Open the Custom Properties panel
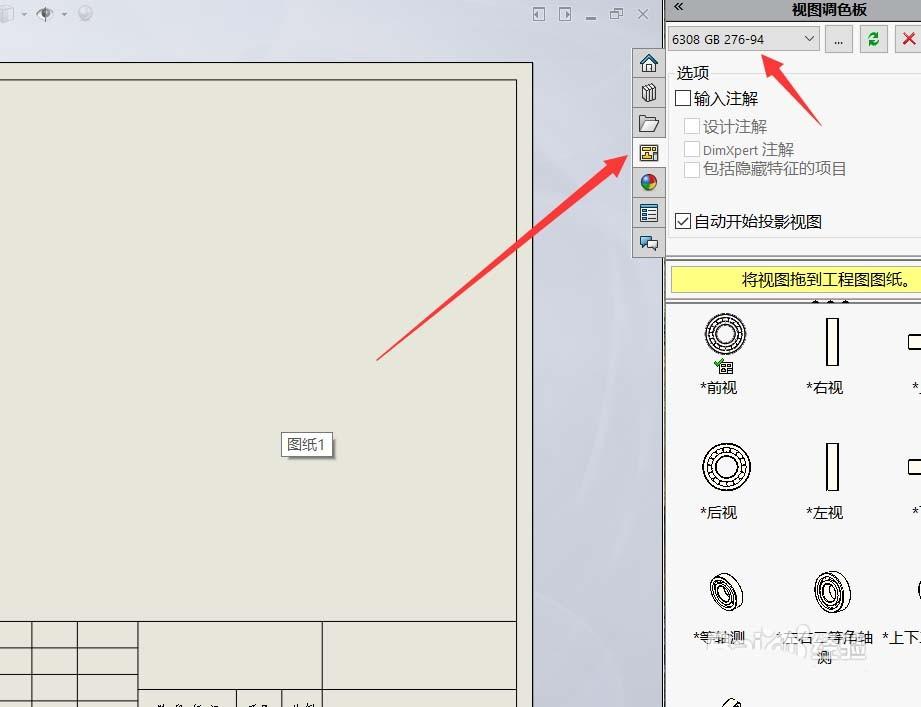 [649, 213]
